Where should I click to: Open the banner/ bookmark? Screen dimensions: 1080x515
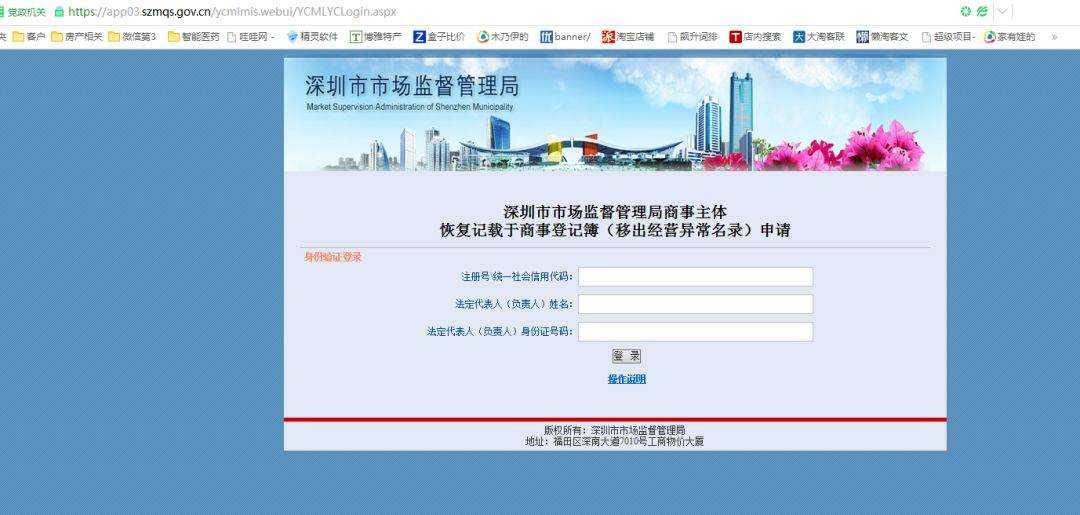point(565,37)
